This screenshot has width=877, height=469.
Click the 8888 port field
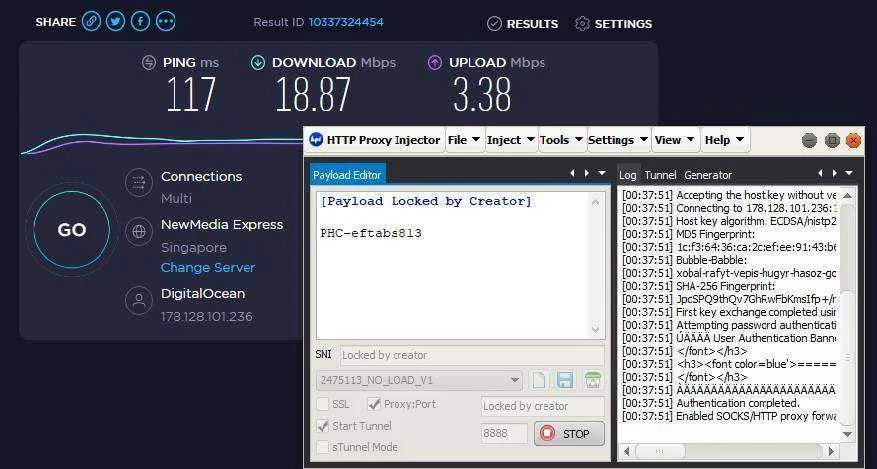pyautogui.click(x=504, y=434)
